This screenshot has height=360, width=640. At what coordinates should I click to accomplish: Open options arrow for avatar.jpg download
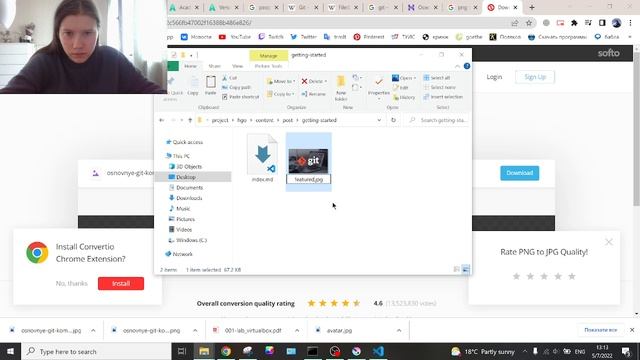pos(399,330)
